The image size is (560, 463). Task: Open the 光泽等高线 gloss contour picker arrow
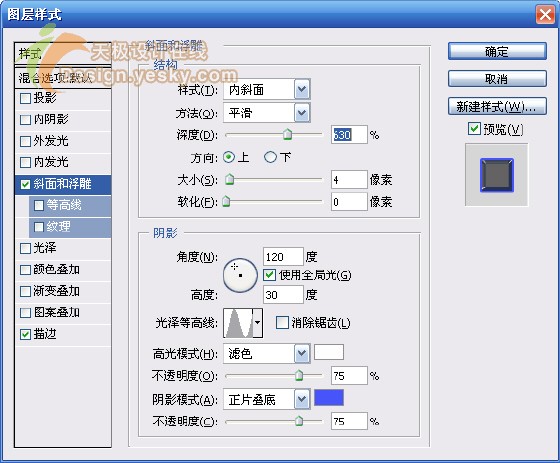258,323
